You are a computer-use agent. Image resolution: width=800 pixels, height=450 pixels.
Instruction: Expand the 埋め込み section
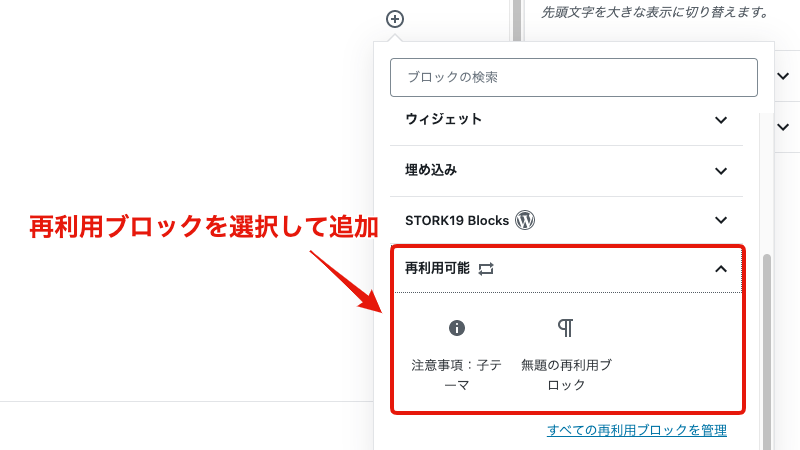(x=566, y=171)
